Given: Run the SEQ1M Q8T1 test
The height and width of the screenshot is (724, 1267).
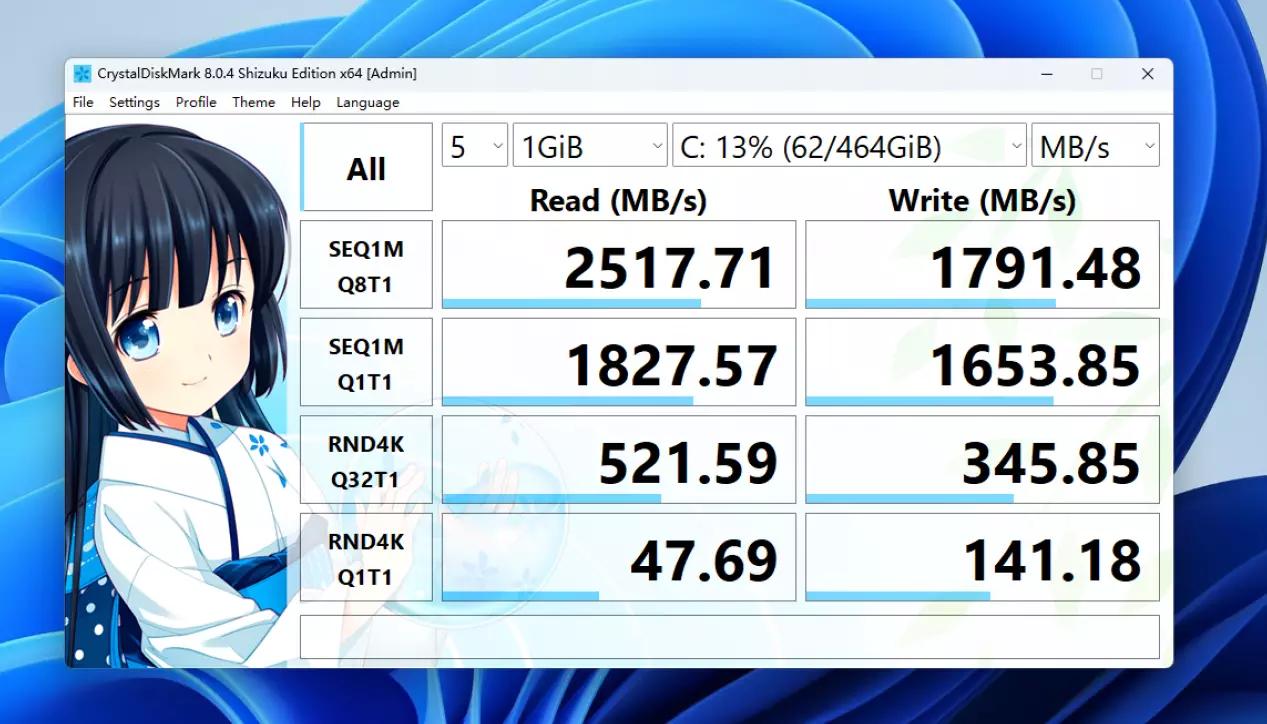Looking at the screenshot, I should pyautogui.click(x=366, y=265).
